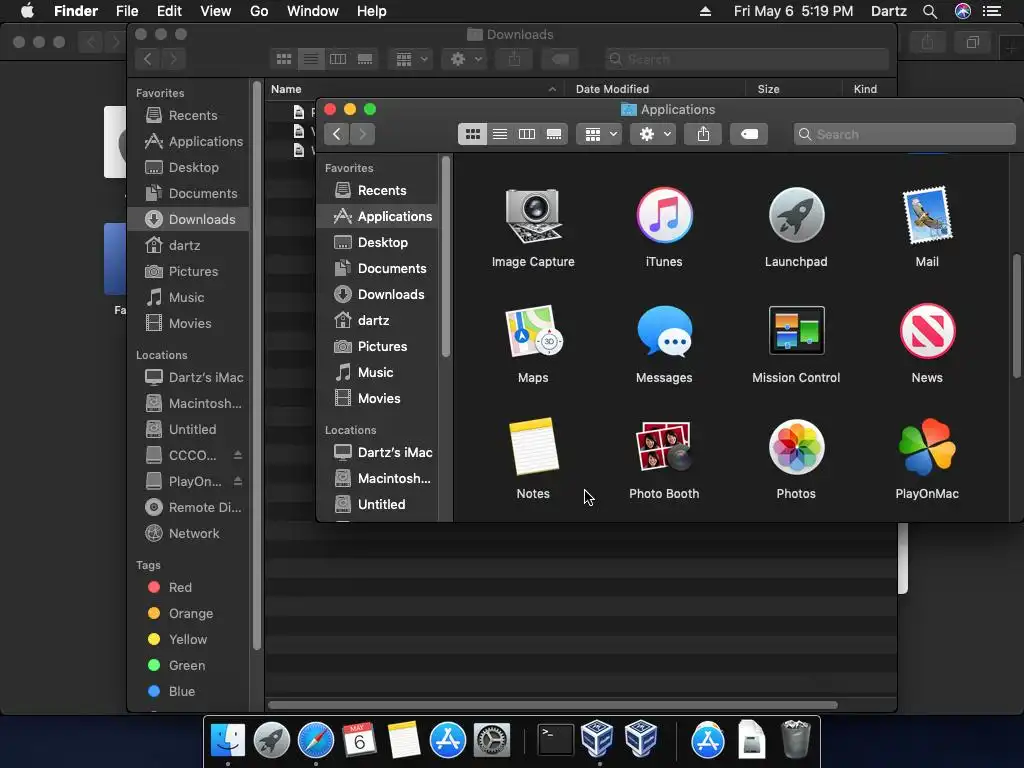This screenshot has height=768, width=1024.
Task: Open Safari from the Dock
Action: coord(315,740)
